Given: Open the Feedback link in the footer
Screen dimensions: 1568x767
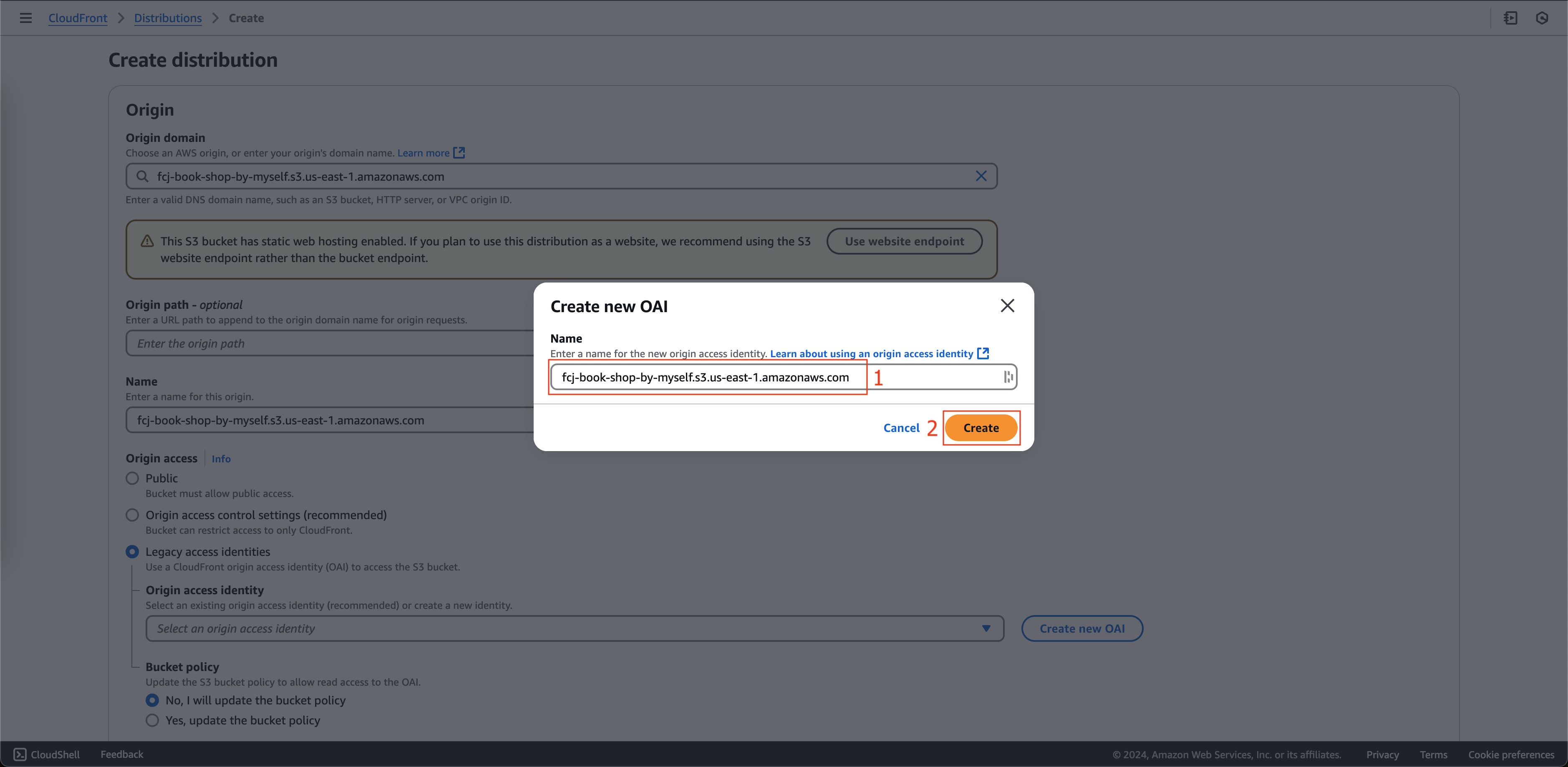Looking at the screenshot, I should coord(122,754).
